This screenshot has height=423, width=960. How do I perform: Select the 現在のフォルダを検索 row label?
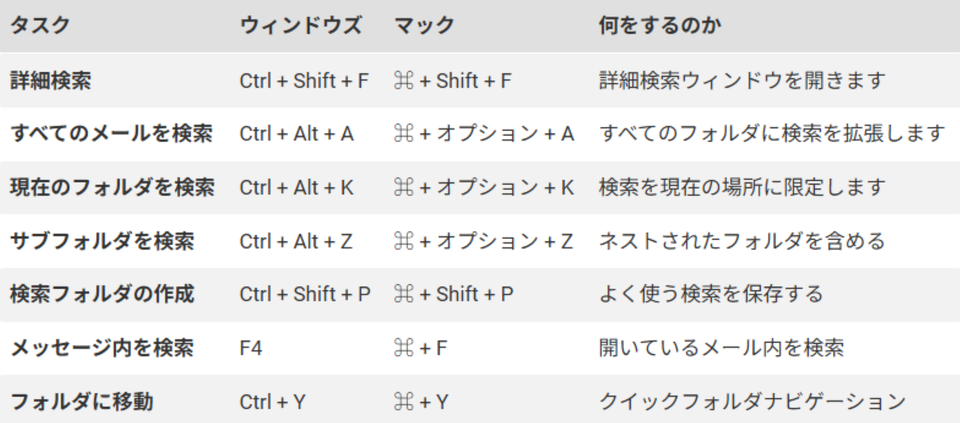pyautogui.click(x=112, y=187)
